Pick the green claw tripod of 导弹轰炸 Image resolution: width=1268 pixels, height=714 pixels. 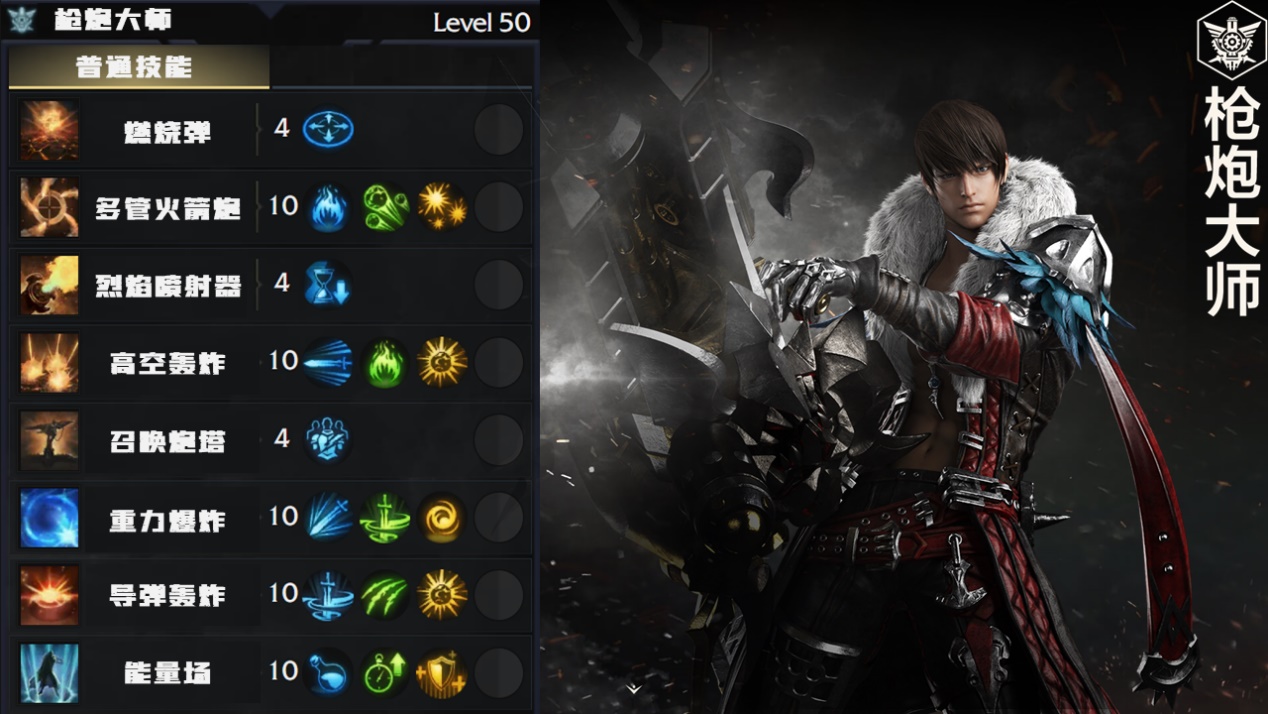[385, 596]
